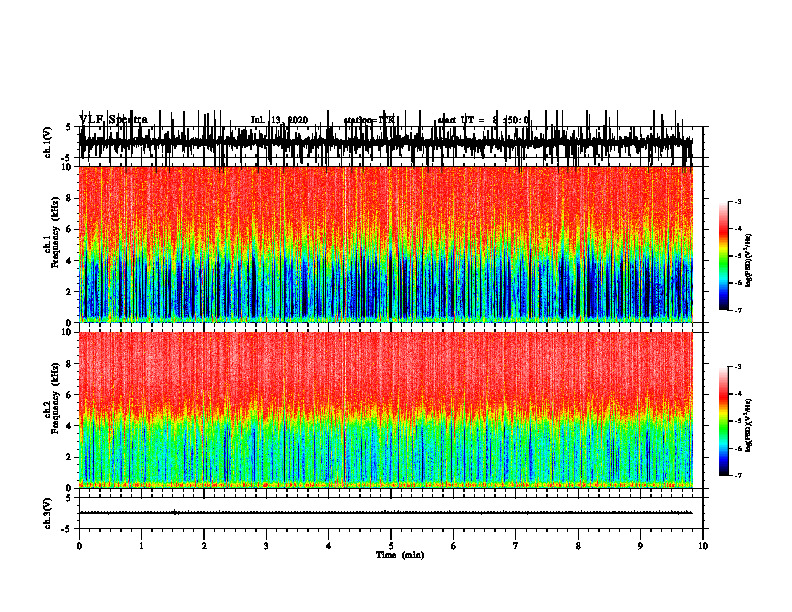
Task: Click the '10' frequency tick of ch.1 spectrogram
Action: coord(66,167)
